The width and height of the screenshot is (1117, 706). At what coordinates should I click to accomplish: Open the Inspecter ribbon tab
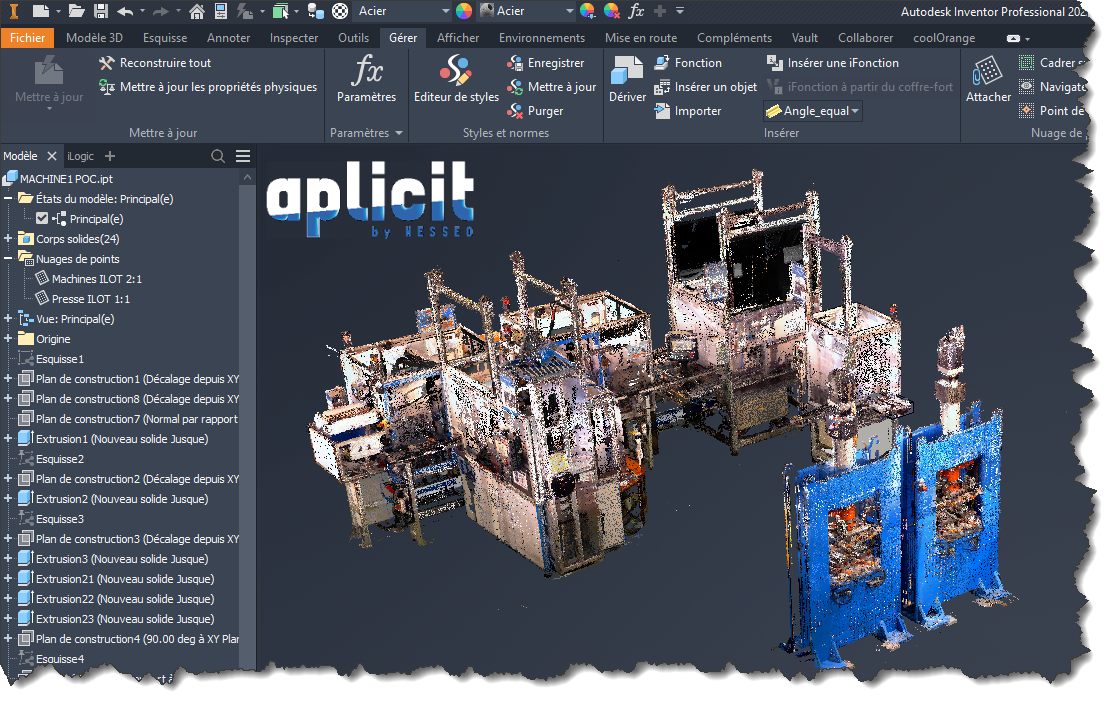coord(294,38)
